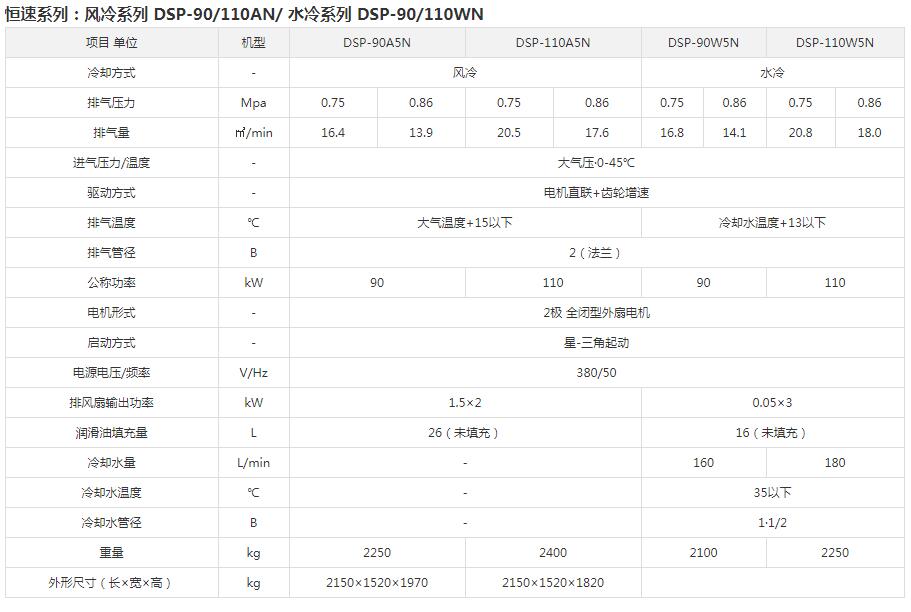
Task: Select the 机型 header cell
Action: (x=253, y=43)
